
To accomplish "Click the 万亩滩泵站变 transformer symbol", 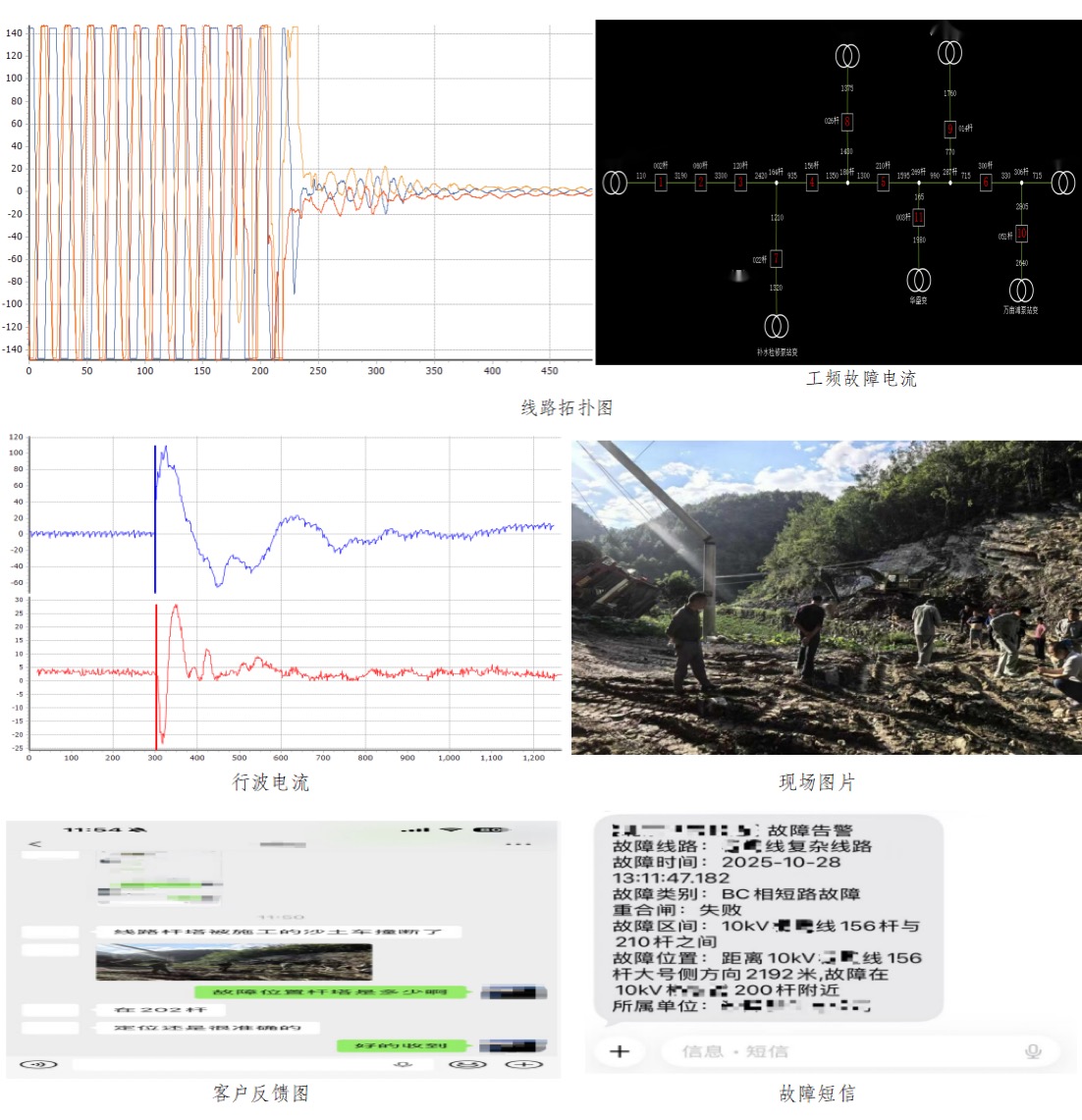I will click(1022, 291).
